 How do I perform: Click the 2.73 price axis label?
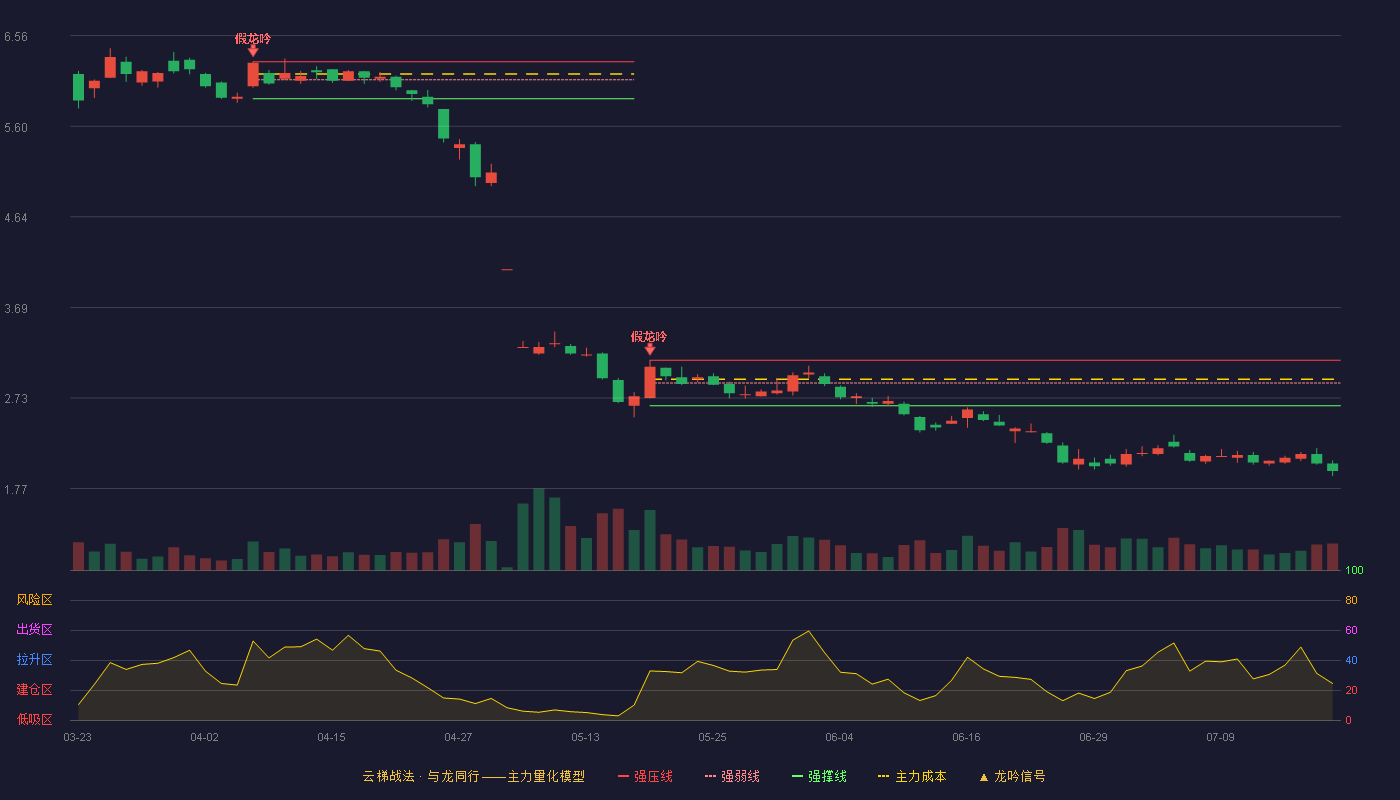[x=16, y=398]
